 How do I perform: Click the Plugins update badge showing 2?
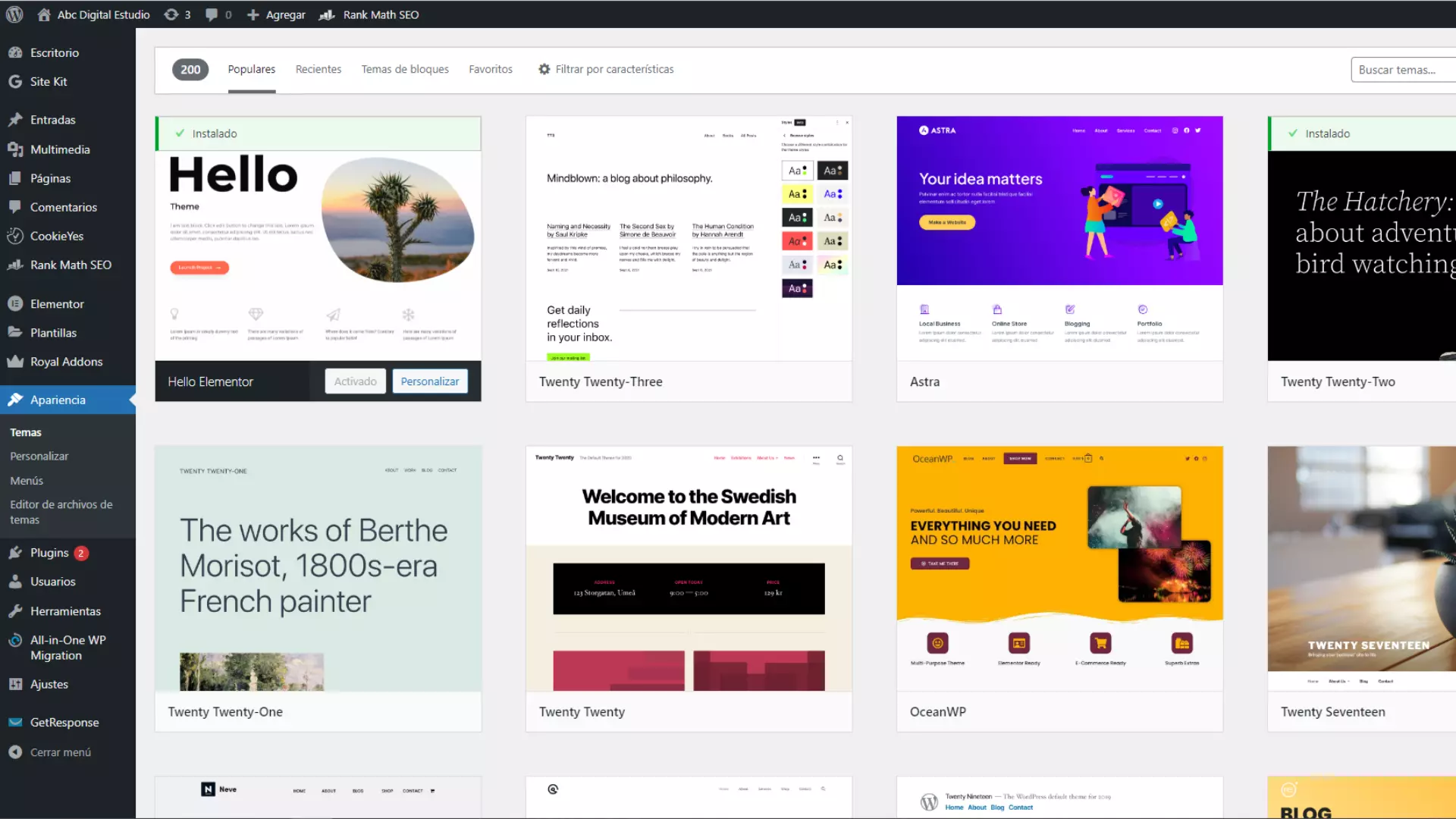81,553
